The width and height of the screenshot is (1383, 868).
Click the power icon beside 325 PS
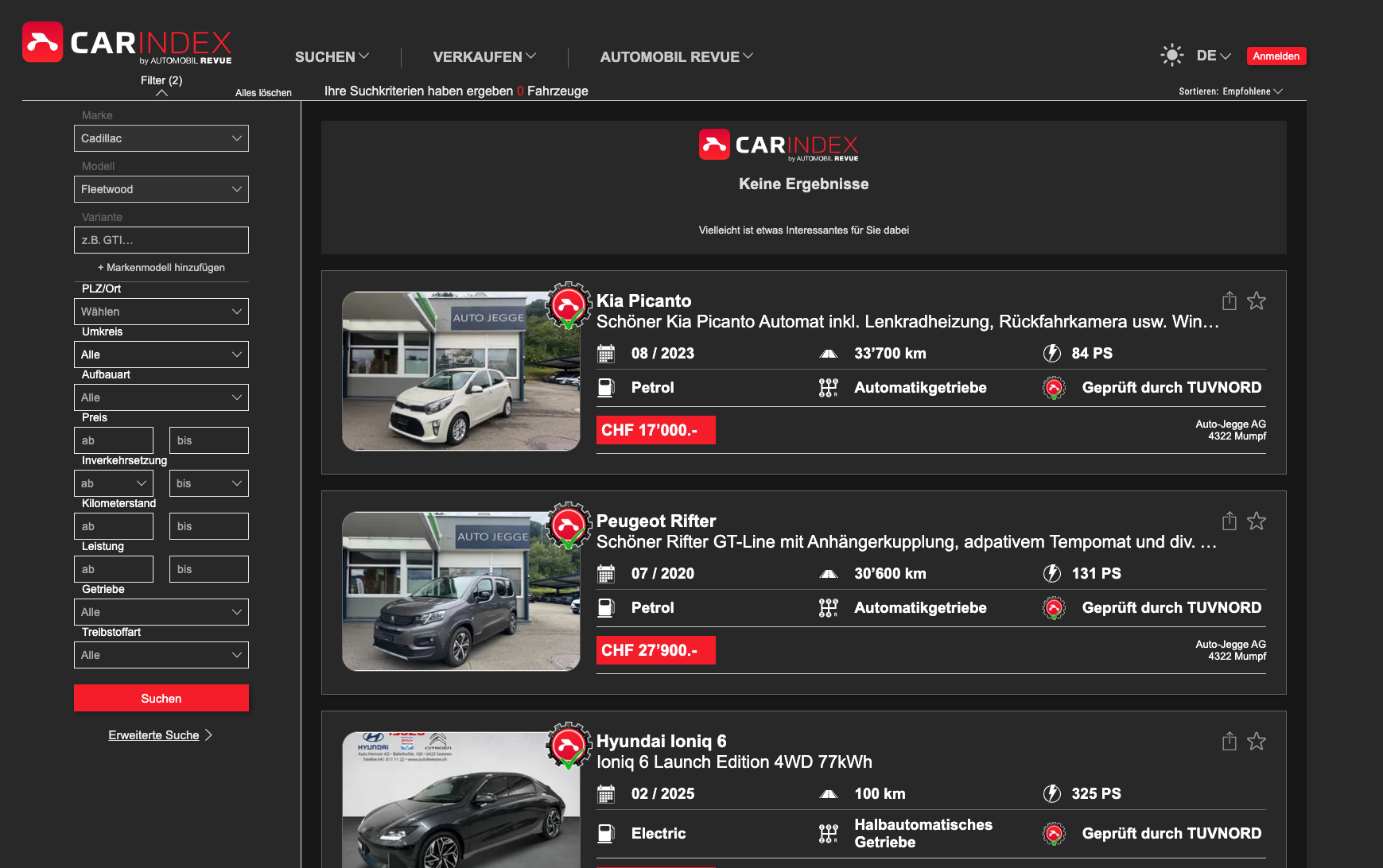(1052, 793)
